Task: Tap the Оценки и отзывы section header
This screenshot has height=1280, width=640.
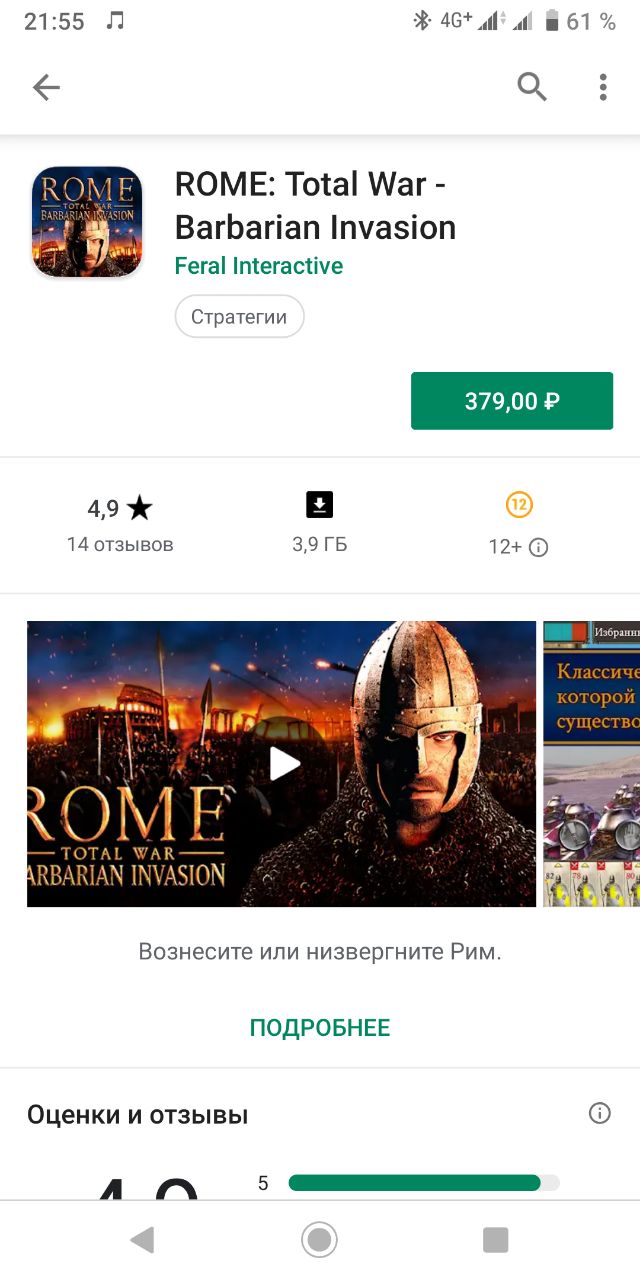Action: click(x=138, y=1114)
